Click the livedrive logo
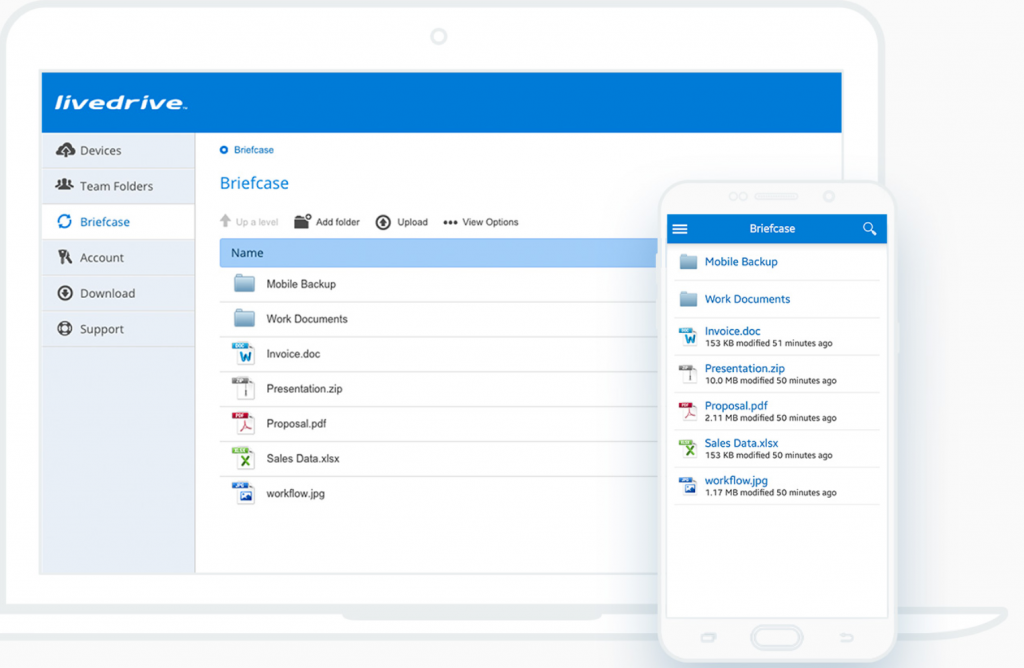The width and height of the screenshot is (1024, 668). pyautogui.click(x=121, y=103)
